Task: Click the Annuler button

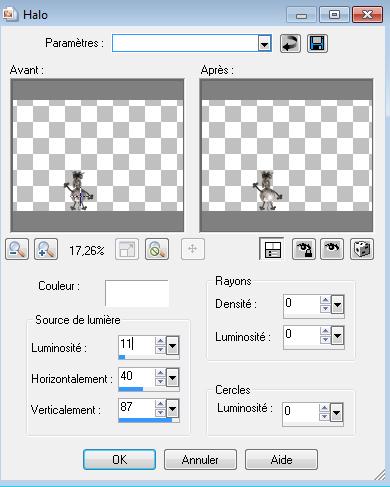Action: [x=200, y=460]
